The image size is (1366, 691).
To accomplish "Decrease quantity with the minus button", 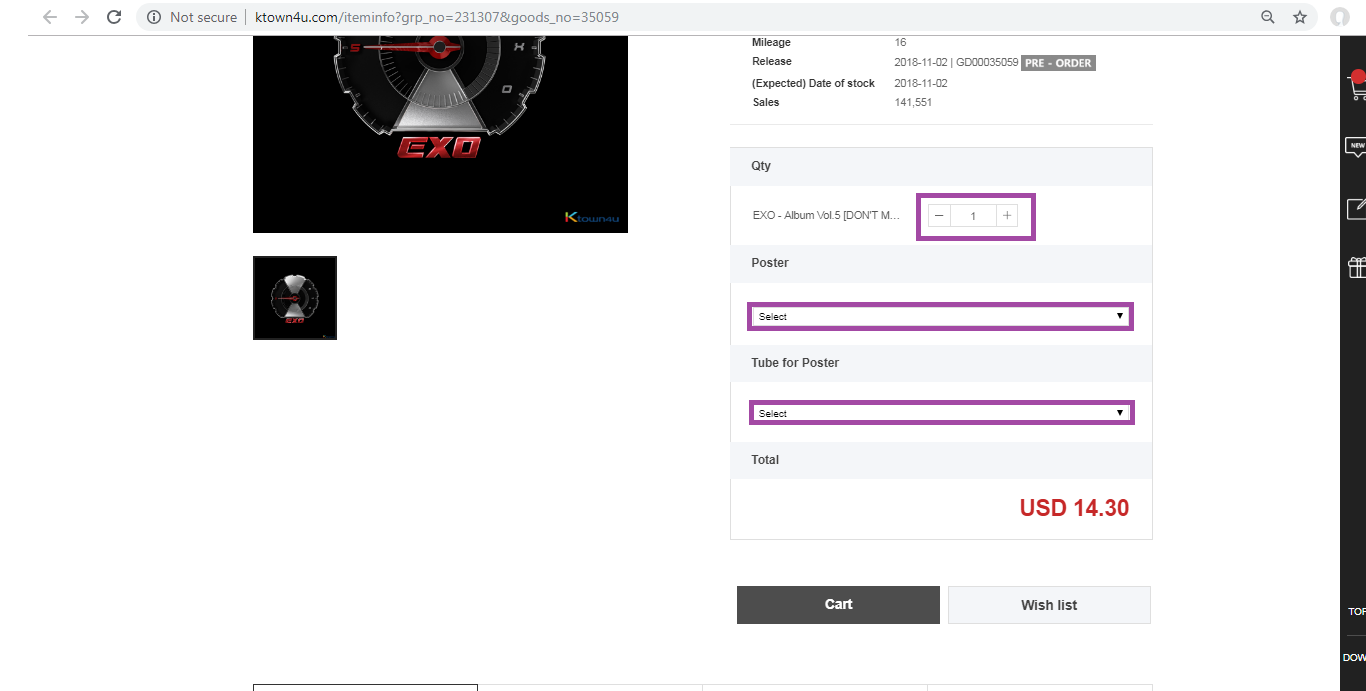I will pyautogui.click(x=939, y=216).
